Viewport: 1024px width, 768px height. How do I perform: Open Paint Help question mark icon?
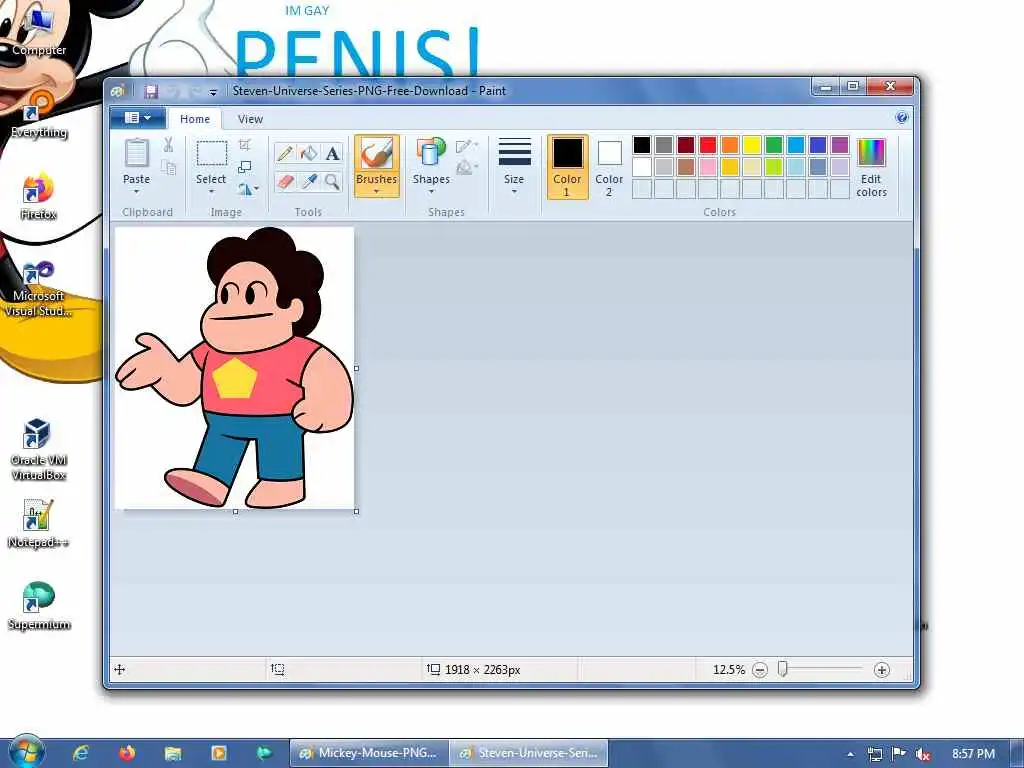(902, 118)
